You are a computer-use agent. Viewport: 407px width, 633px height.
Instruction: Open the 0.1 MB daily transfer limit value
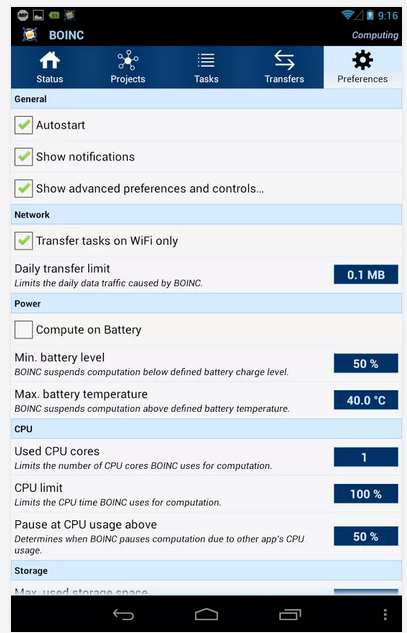[x=366, y=275]
